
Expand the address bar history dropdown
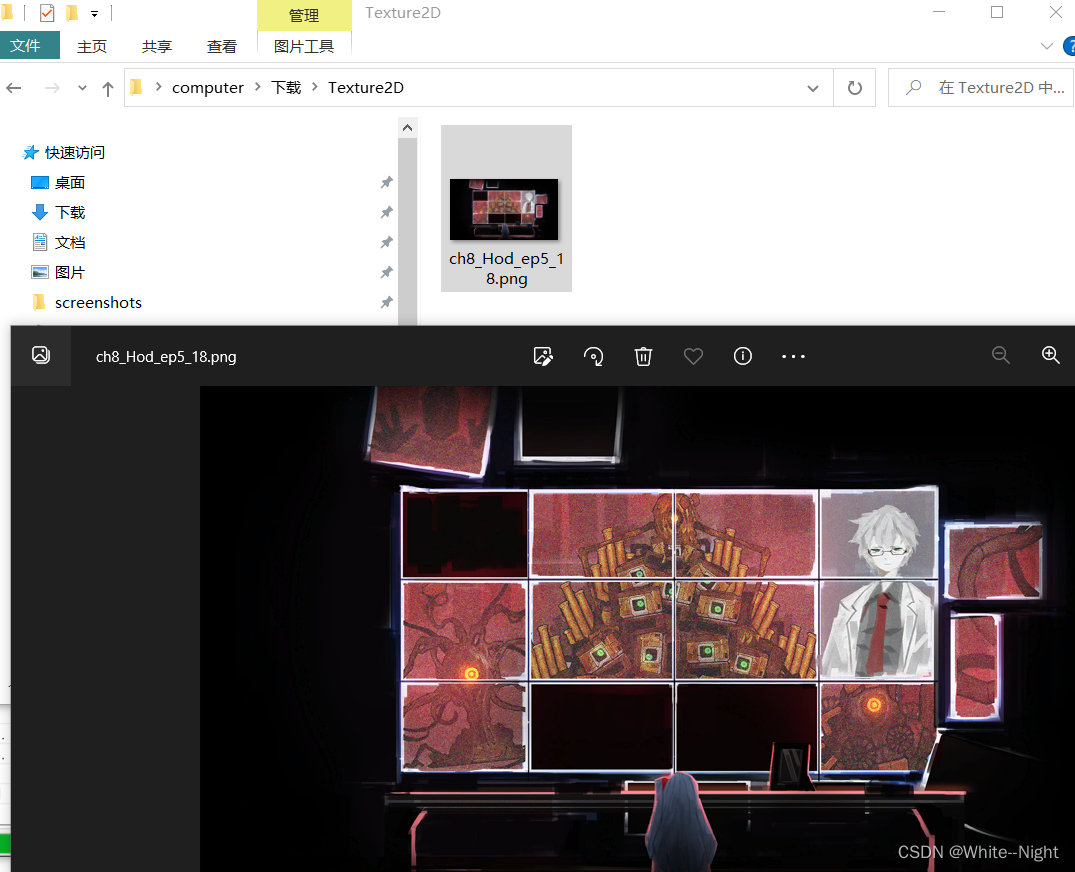coord(813,88)
